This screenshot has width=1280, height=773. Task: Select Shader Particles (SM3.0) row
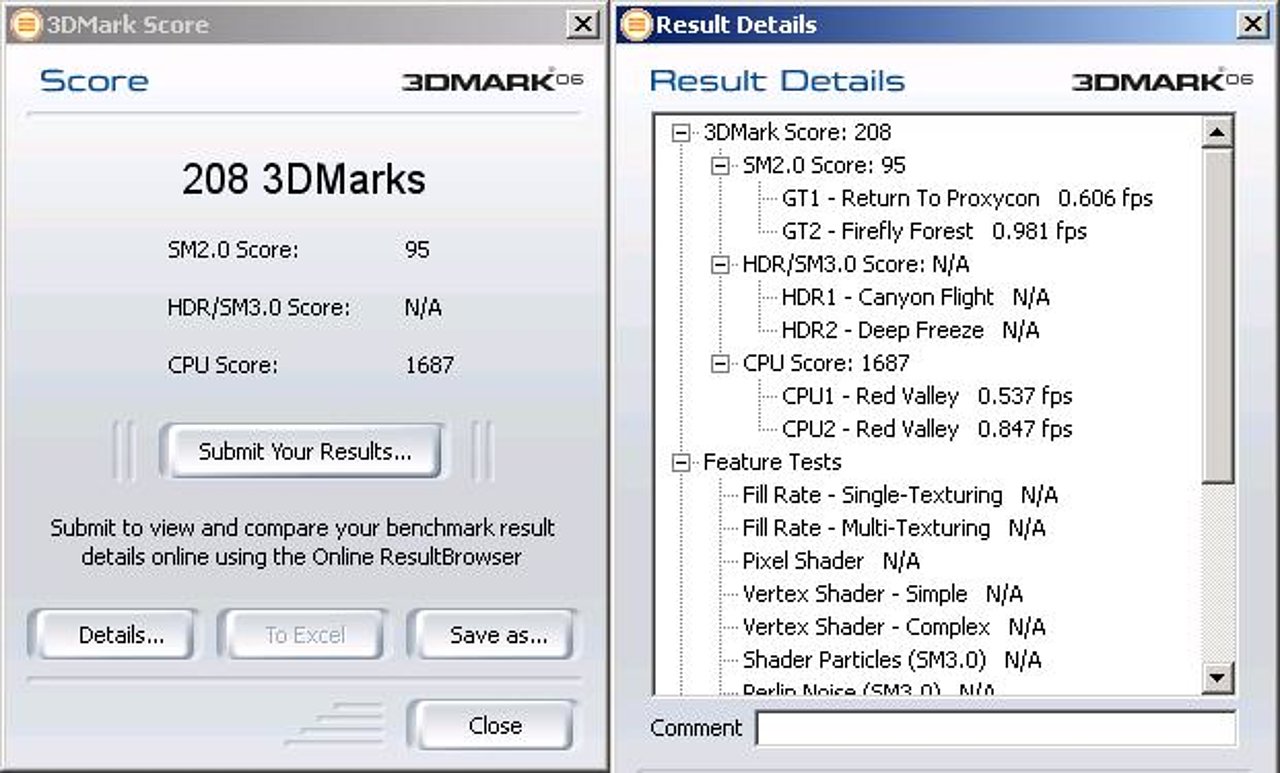pos(892,660)
